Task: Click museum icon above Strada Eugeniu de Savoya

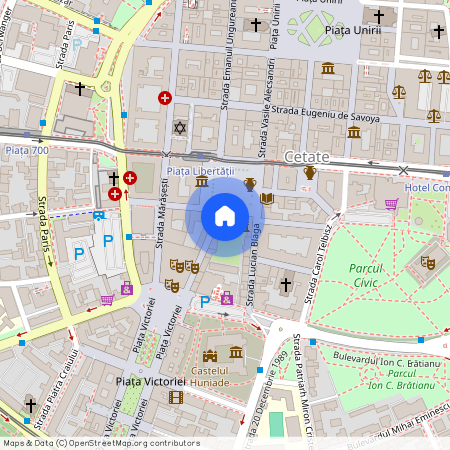Action: 328,68
